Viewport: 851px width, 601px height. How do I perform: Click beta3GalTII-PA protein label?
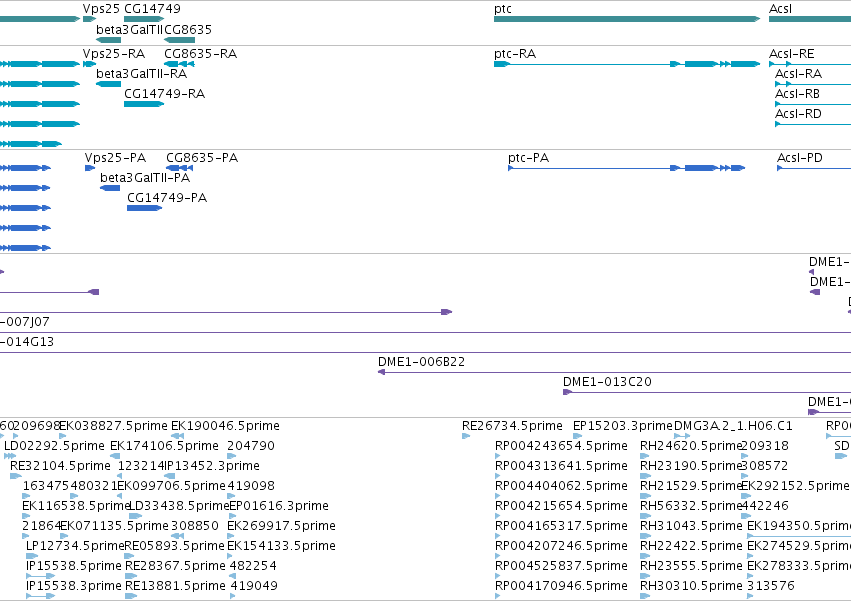(145, 178)
